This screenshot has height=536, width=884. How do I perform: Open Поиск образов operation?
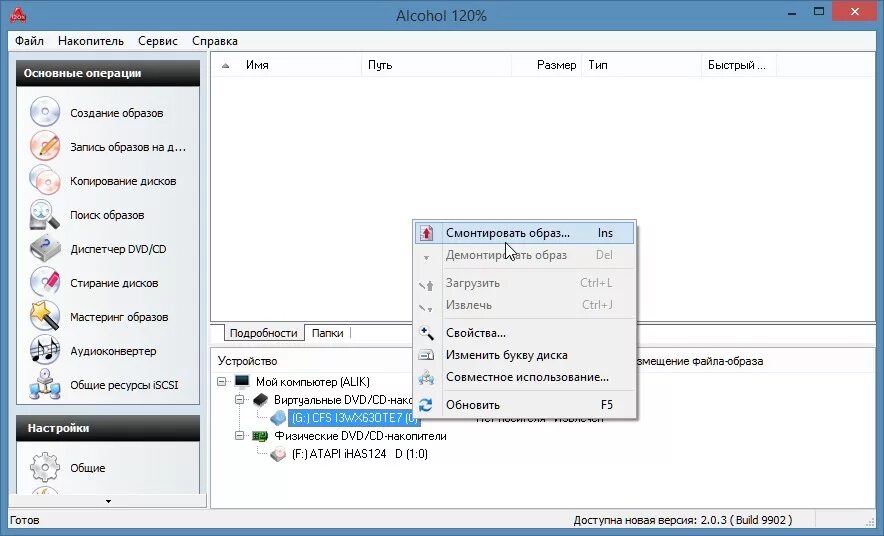pyautogui.click(x=108, y=215)
